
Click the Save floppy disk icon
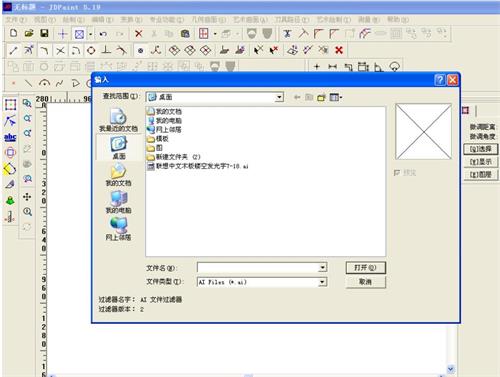[44, 33]
